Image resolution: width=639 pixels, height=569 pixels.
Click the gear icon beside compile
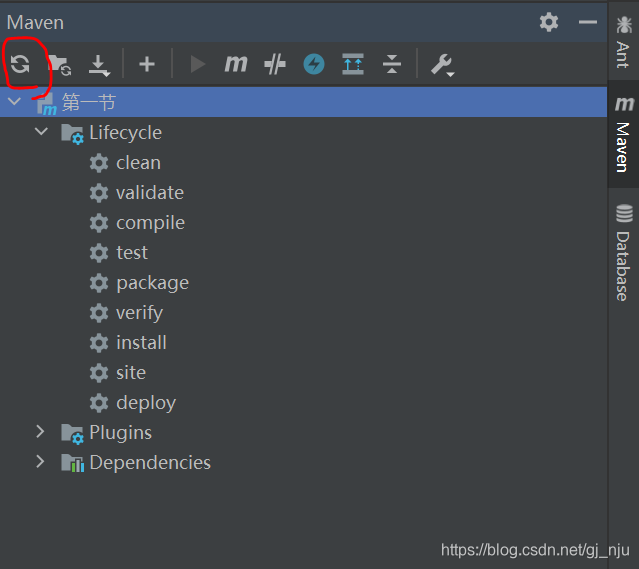click(x=99, y=223)
